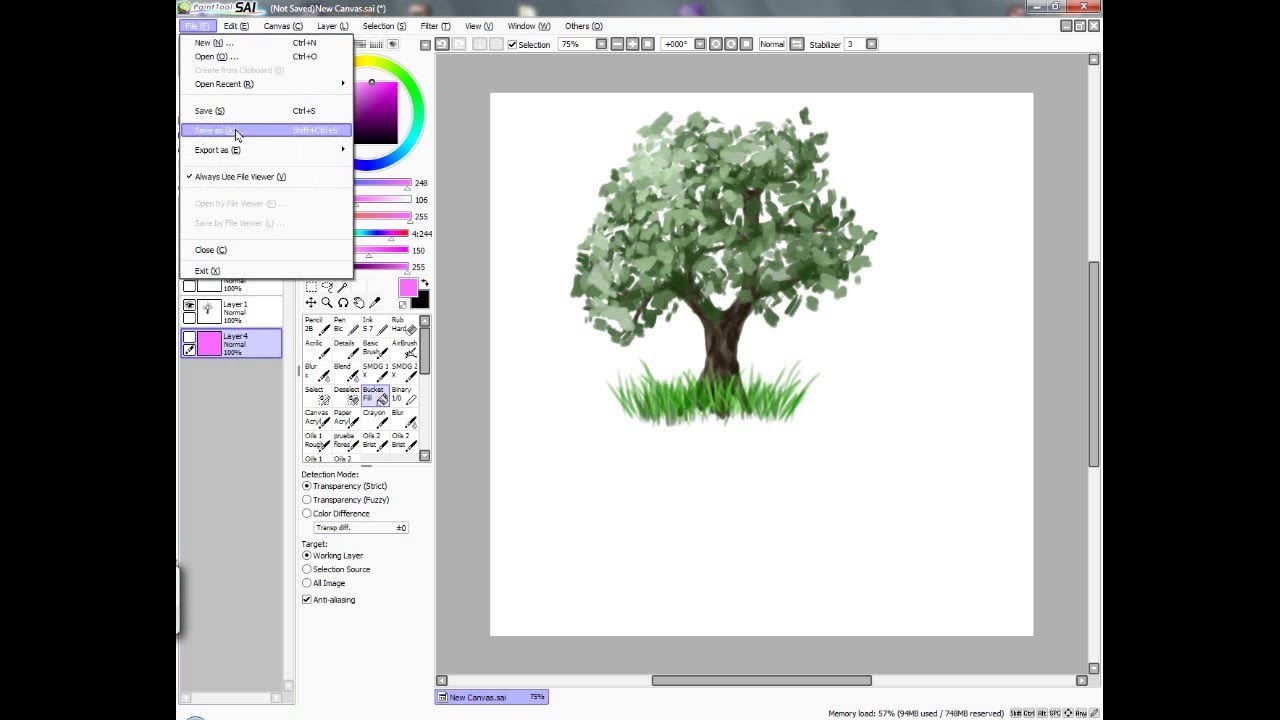Choose Exit from File menu
Image resolution: width=1280 pixels, height=720 pixels.
[x=265, y=271]
